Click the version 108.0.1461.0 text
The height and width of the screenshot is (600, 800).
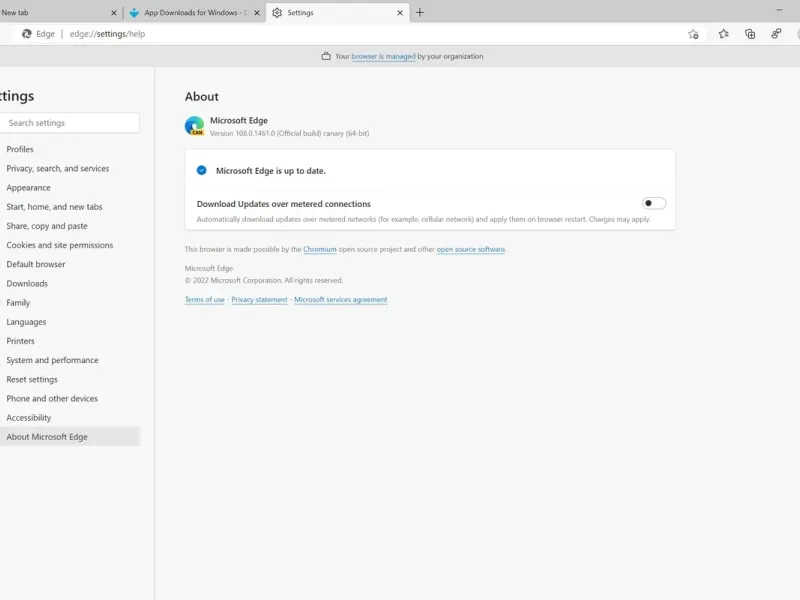(289, 133)
